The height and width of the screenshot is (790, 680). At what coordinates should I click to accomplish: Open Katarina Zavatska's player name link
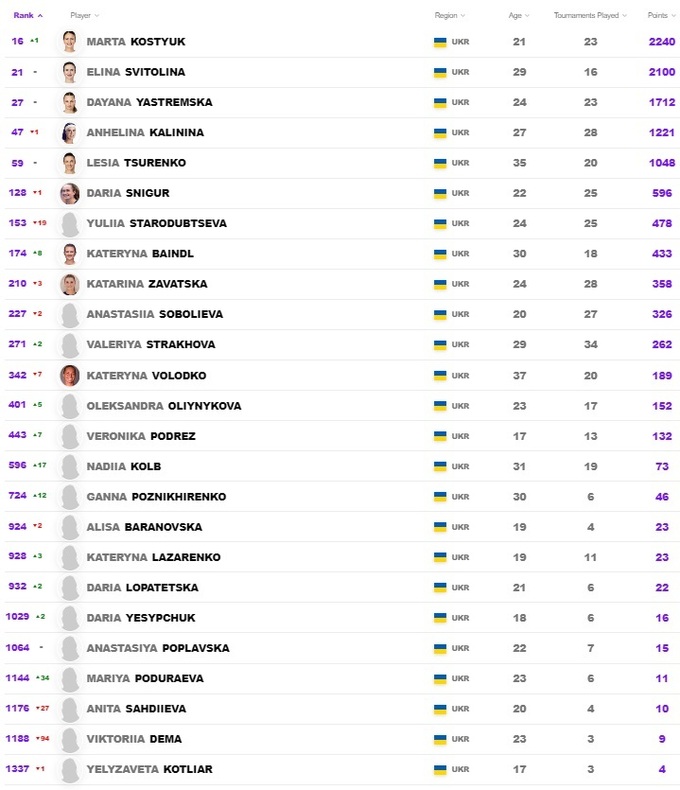click(x=143, y=284)
